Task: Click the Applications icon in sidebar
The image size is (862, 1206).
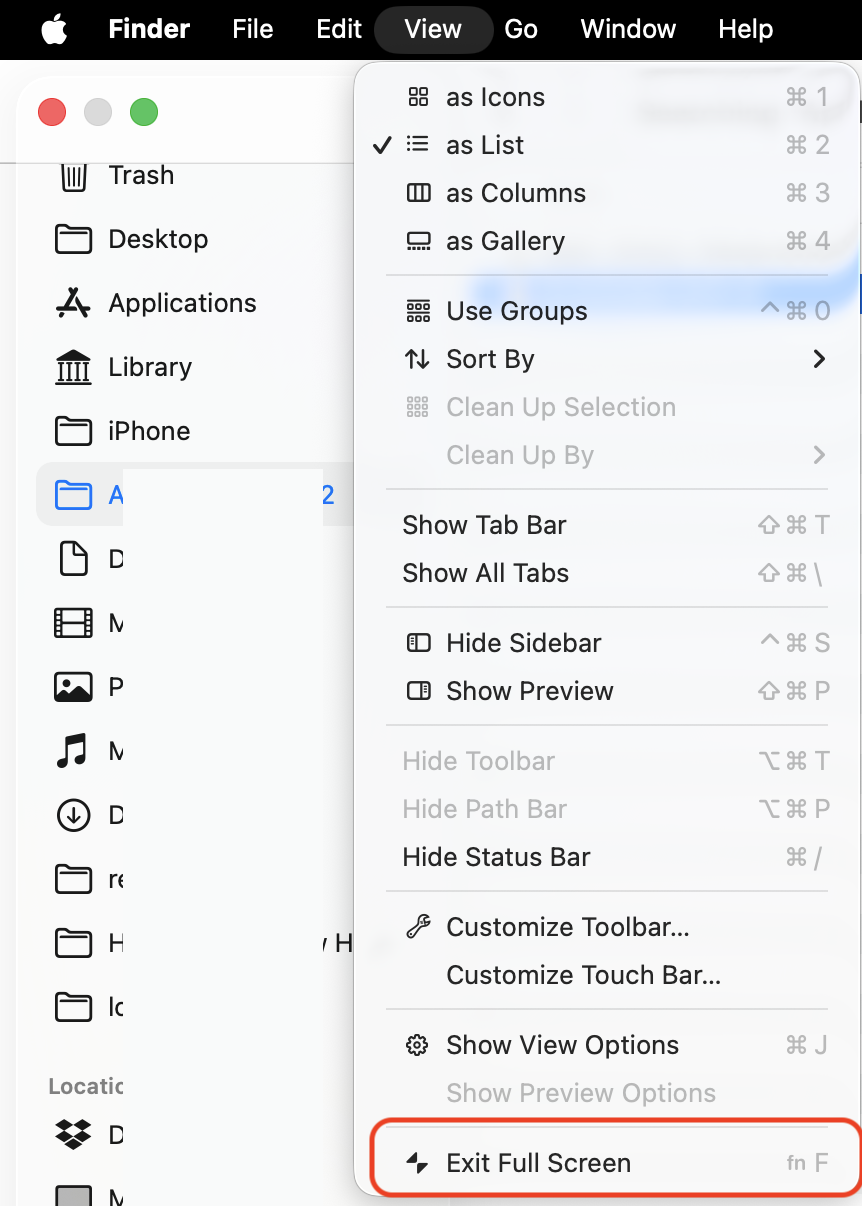Action: click(73, 303)
